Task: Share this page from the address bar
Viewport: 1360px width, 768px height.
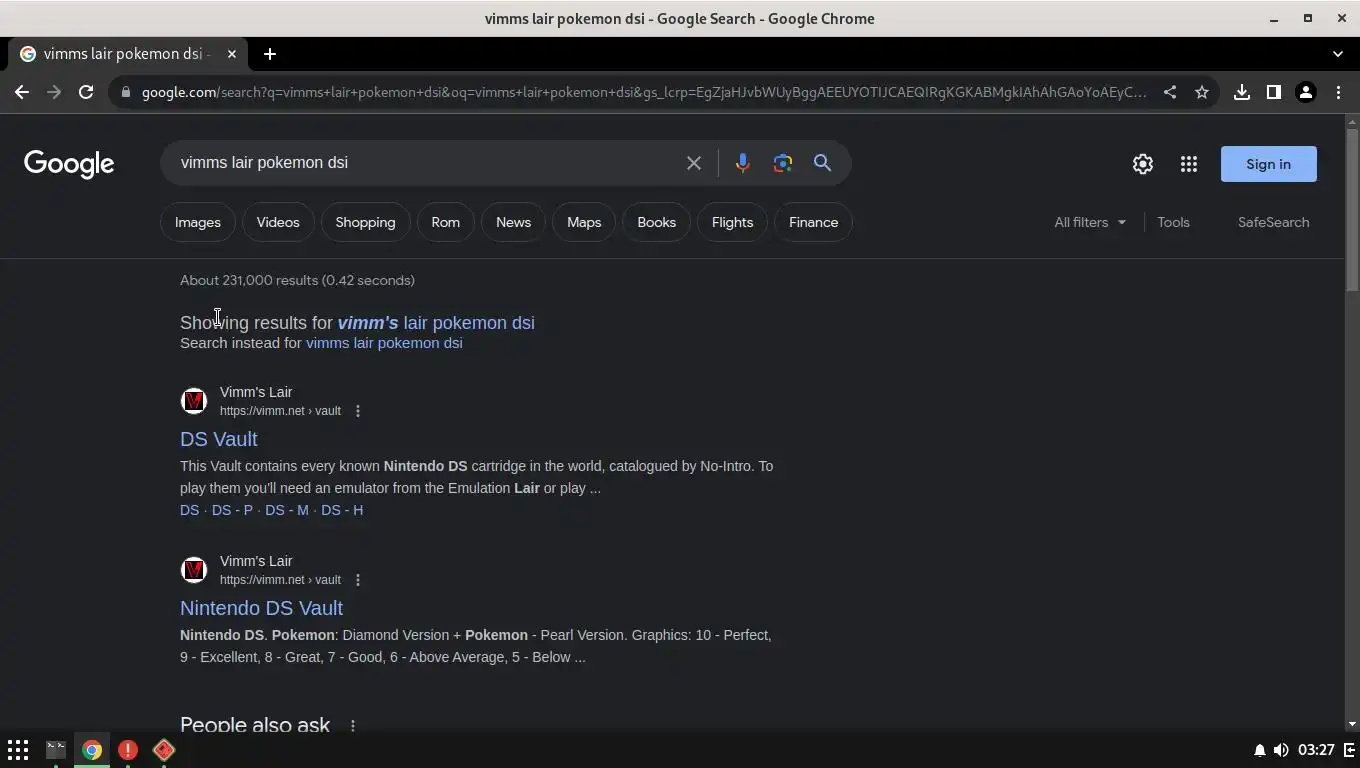Action: point(1170,92)
